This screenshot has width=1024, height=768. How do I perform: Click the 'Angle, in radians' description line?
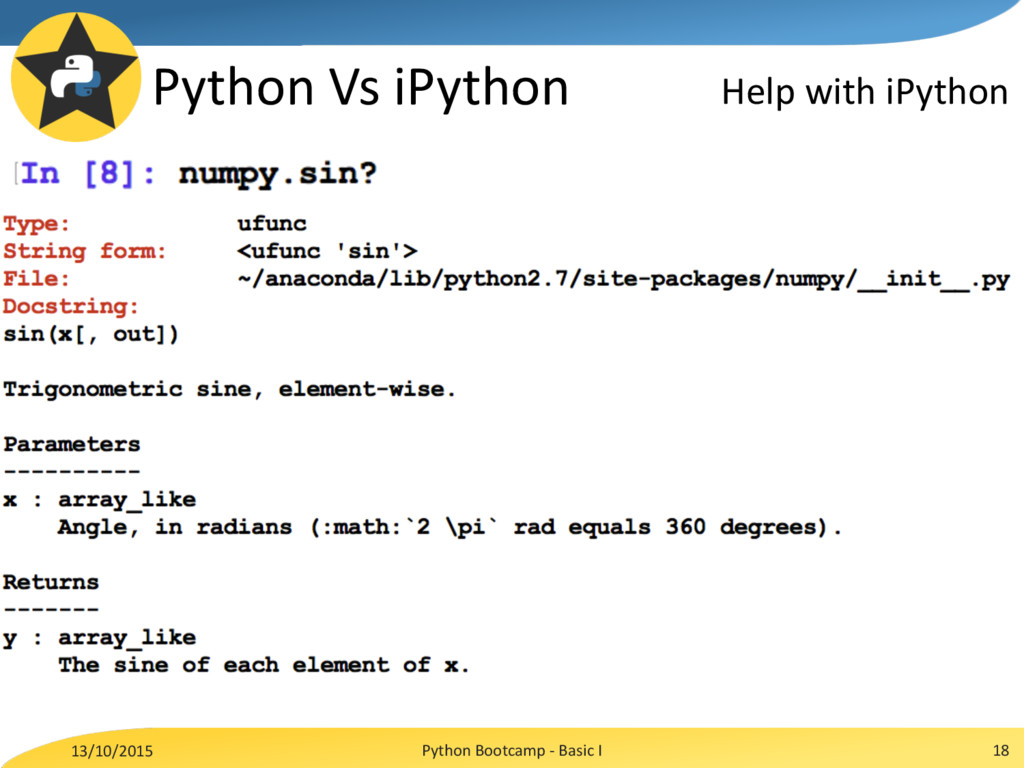coord(449,527)
